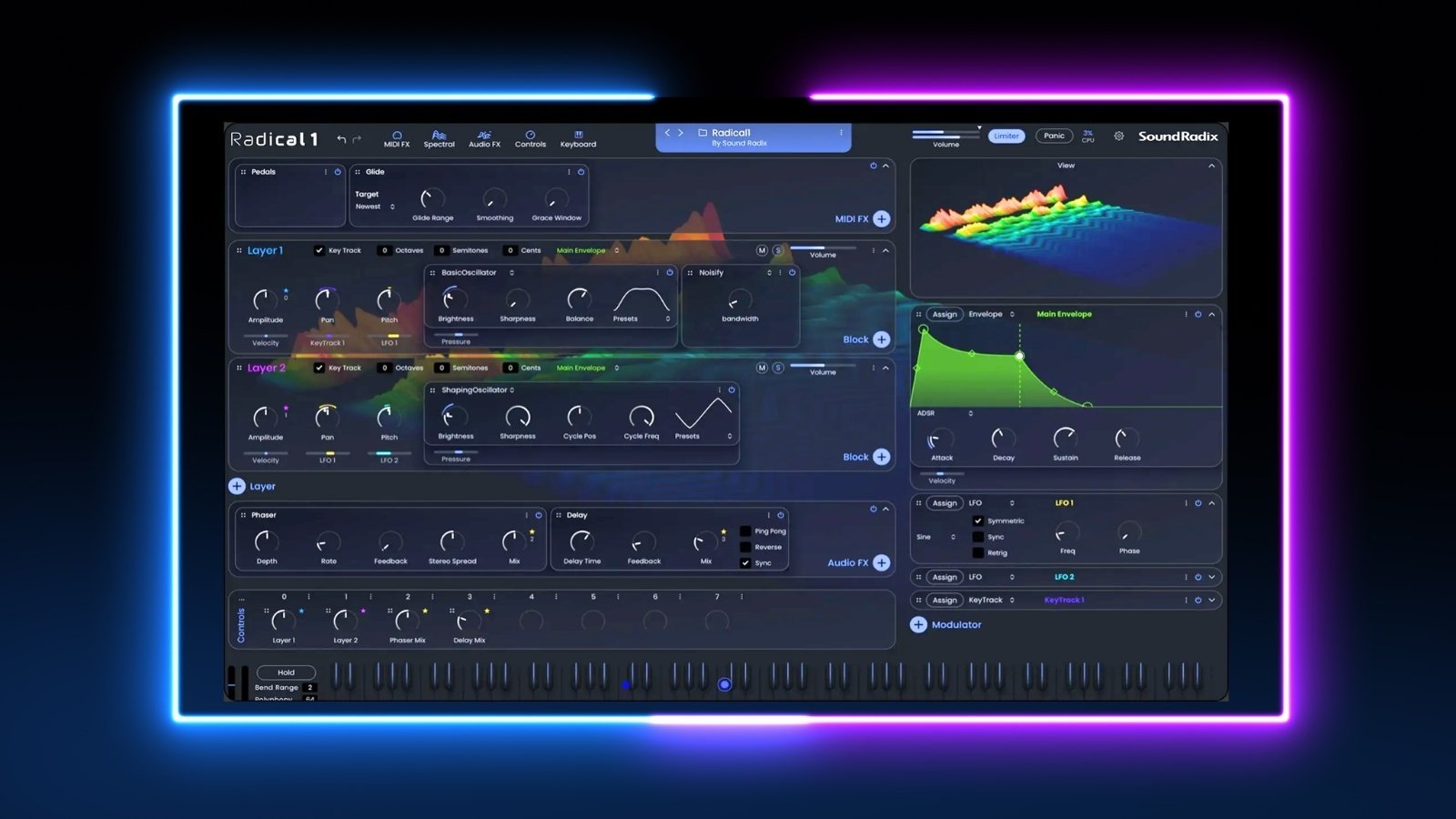This screenshot has height=819, width=1456.
Task: Go to previous preset arrow
Action: 667,133
